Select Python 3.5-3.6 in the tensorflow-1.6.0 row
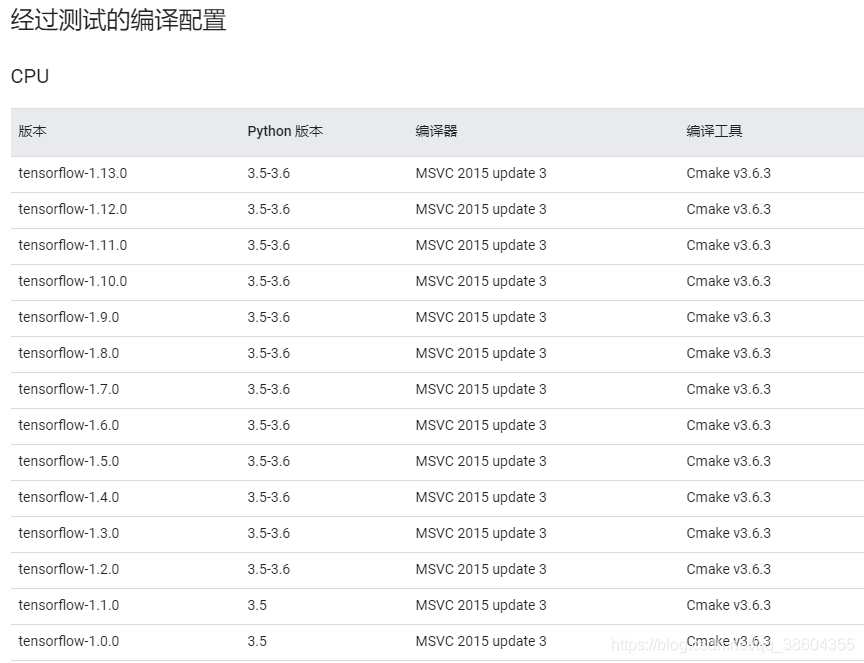The height and width of the screenshot is (663, 864). (x=268, y=425)
